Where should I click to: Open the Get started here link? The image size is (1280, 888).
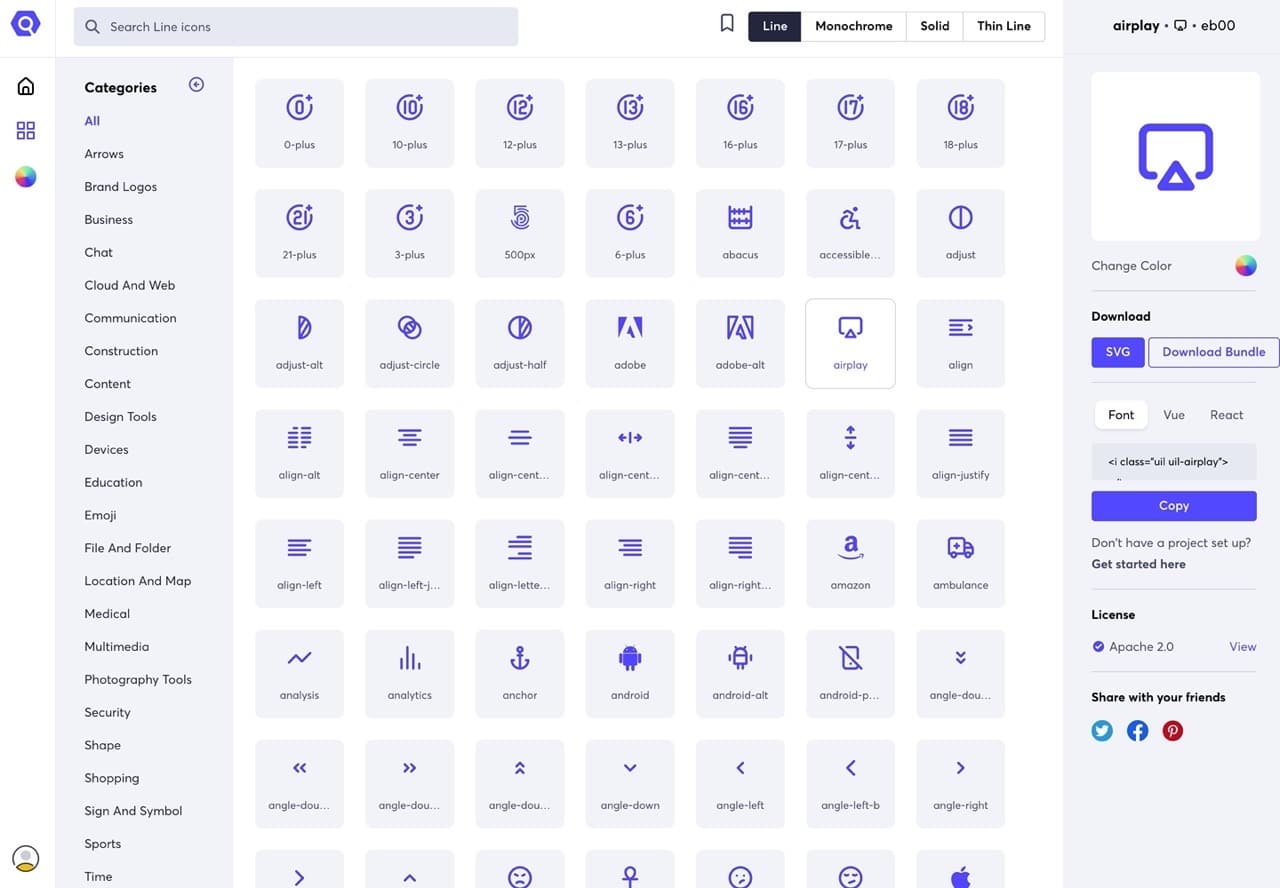pyautogui.click(x=1138, y=564)
